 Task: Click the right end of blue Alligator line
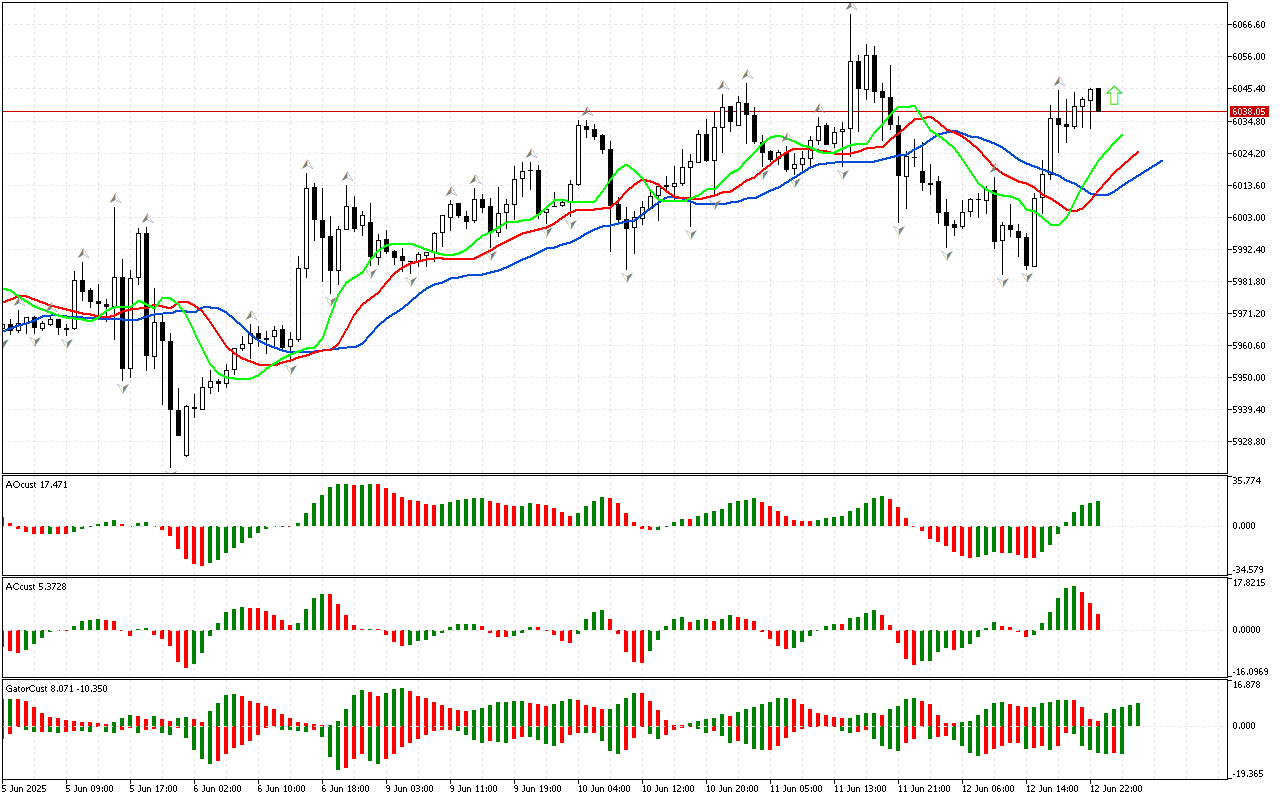tap(1161, 160)
